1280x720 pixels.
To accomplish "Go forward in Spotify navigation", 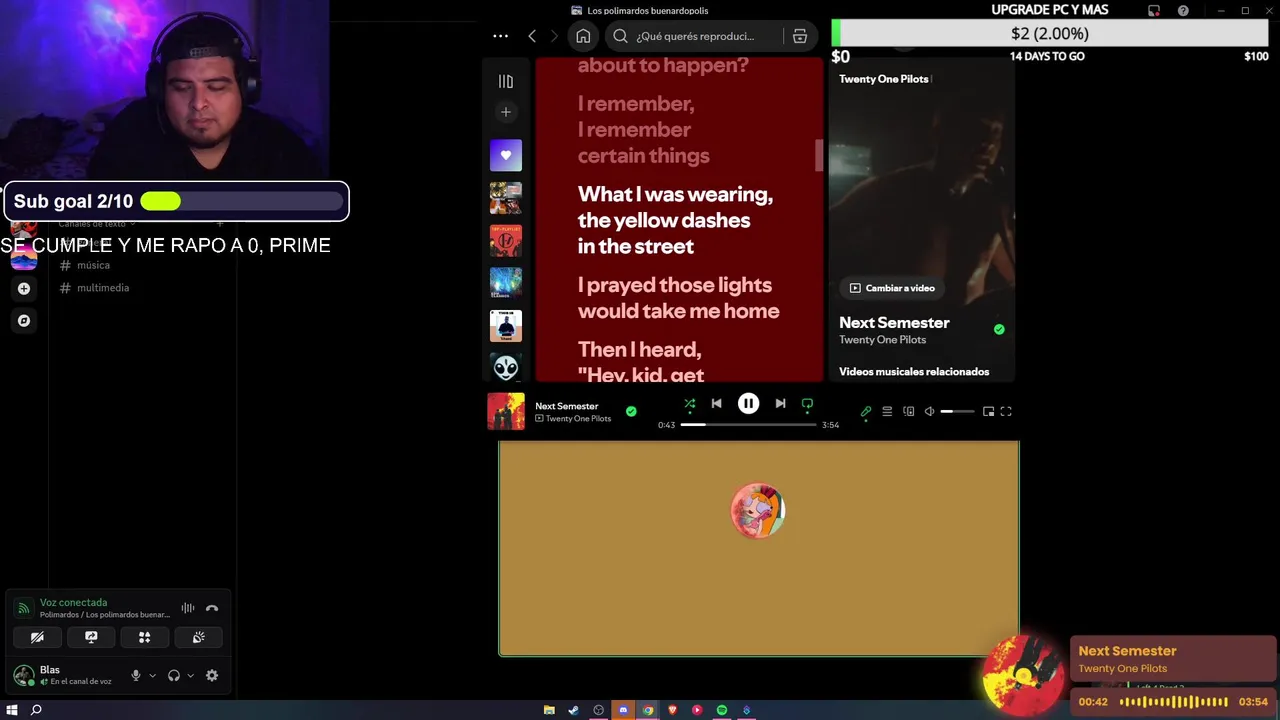I will [x=554, y=36].
